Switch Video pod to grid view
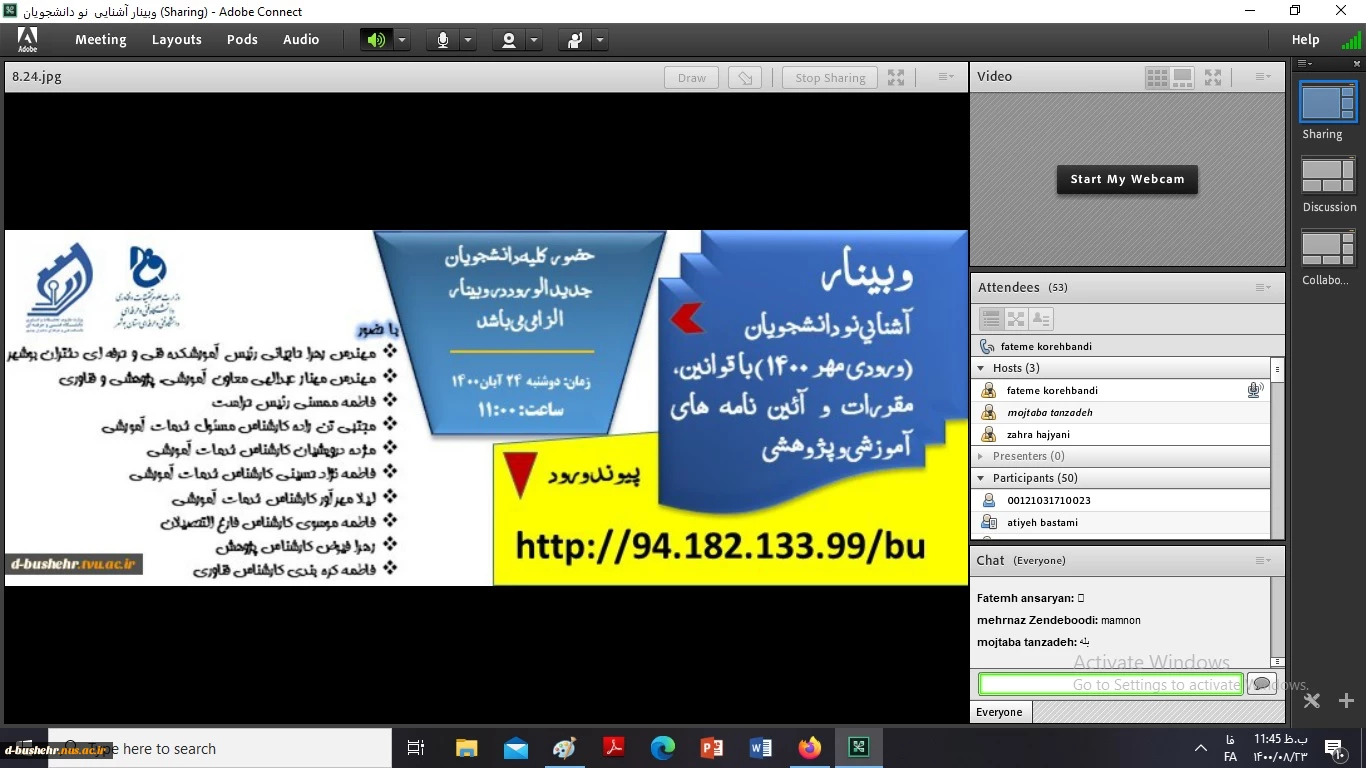1366x768 pixels. (x=1157, y=76)
